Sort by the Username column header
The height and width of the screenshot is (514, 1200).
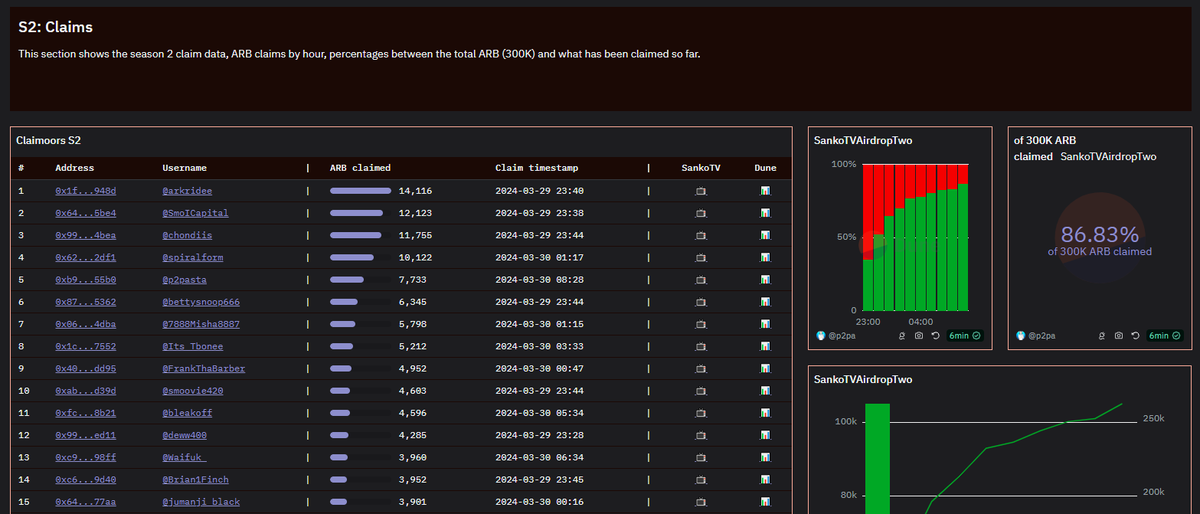pos(185,168)
